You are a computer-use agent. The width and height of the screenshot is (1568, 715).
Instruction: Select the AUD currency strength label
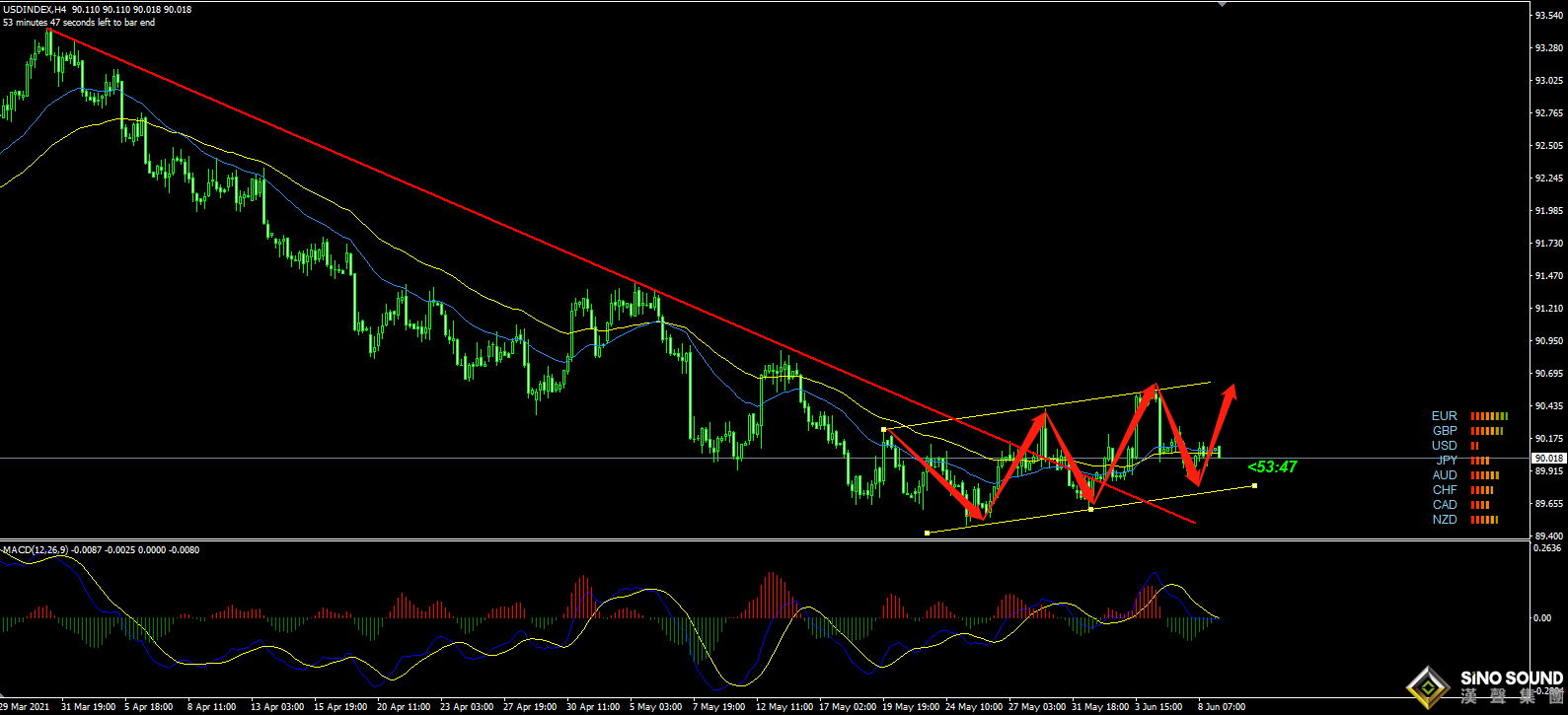[1445, 475]
